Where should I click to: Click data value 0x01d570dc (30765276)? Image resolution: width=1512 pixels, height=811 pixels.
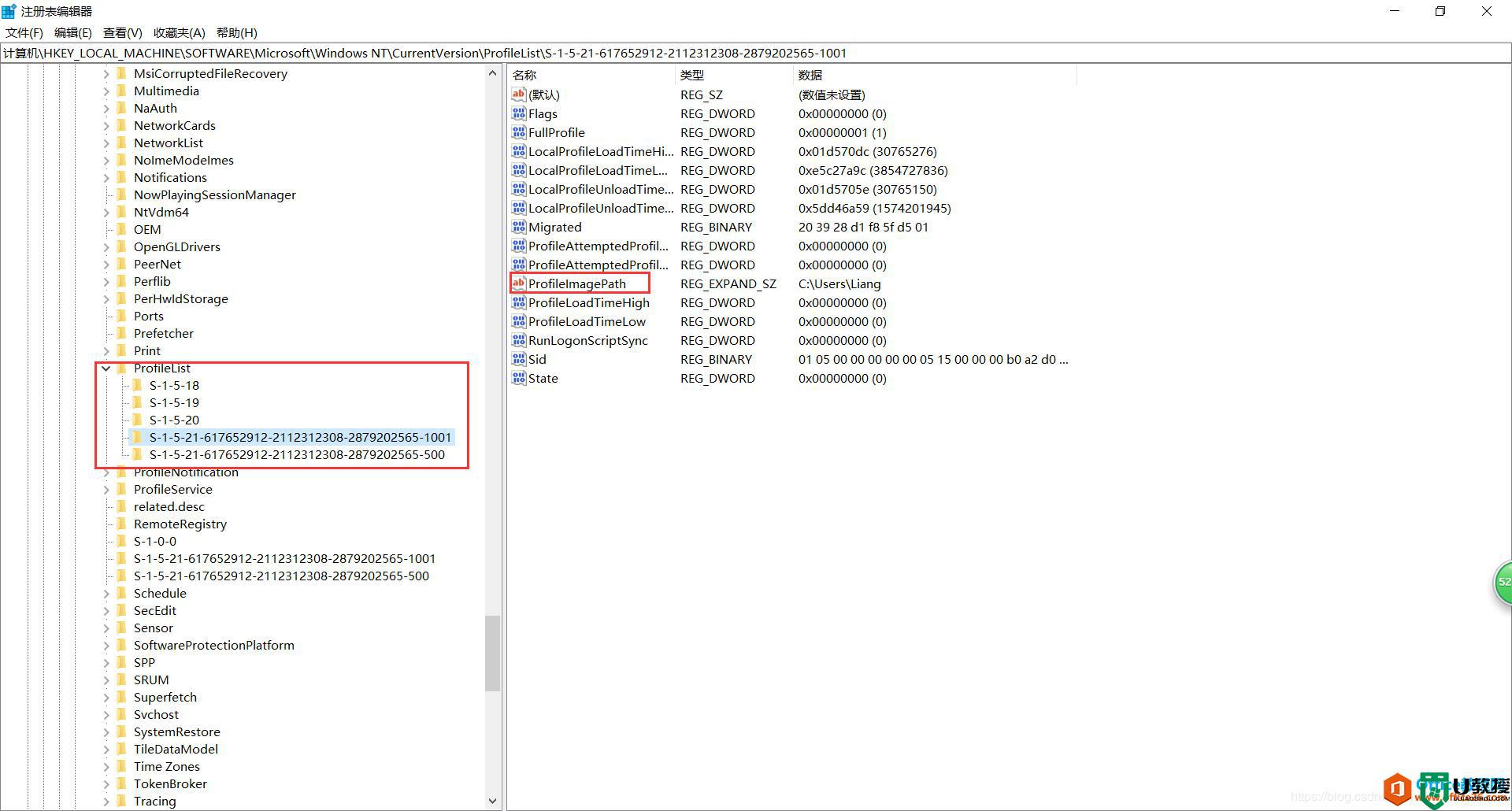868,151
